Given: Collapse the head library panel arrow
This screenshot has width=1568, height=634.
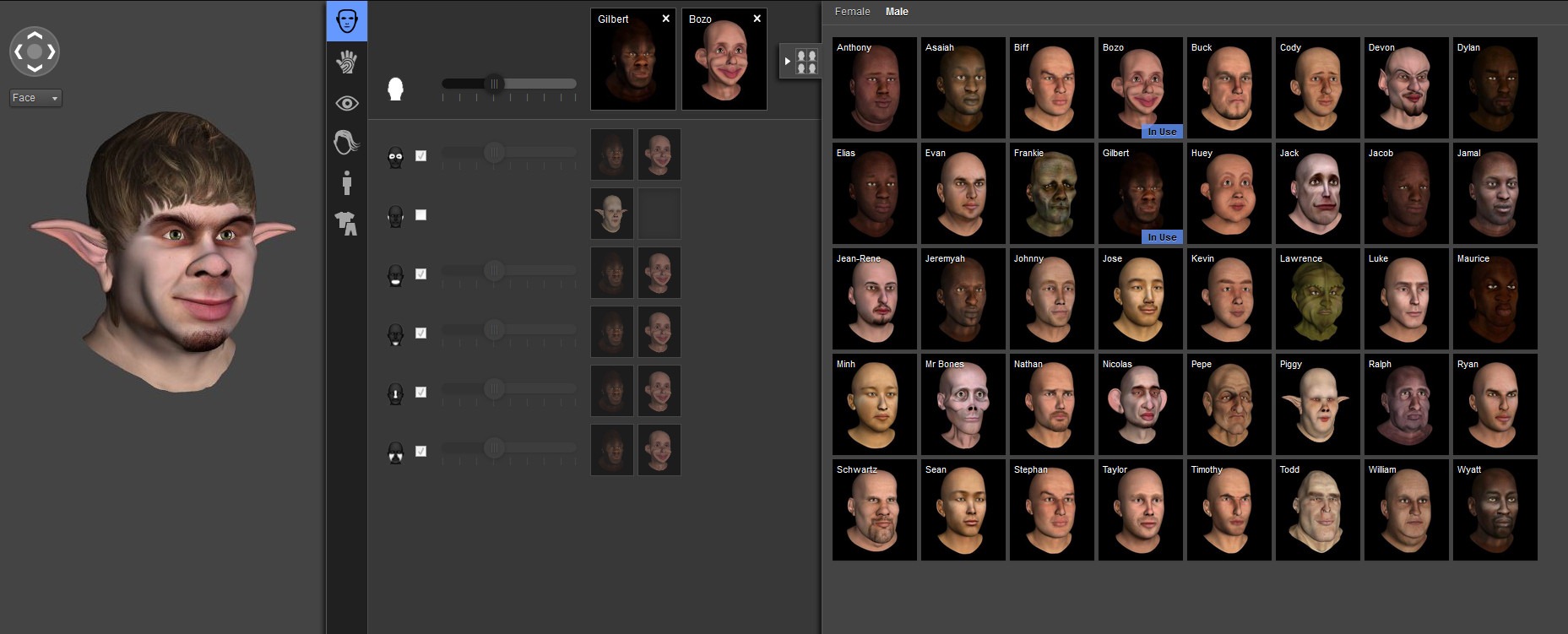Looking at the screenshot, I should [x=787, y=61].
